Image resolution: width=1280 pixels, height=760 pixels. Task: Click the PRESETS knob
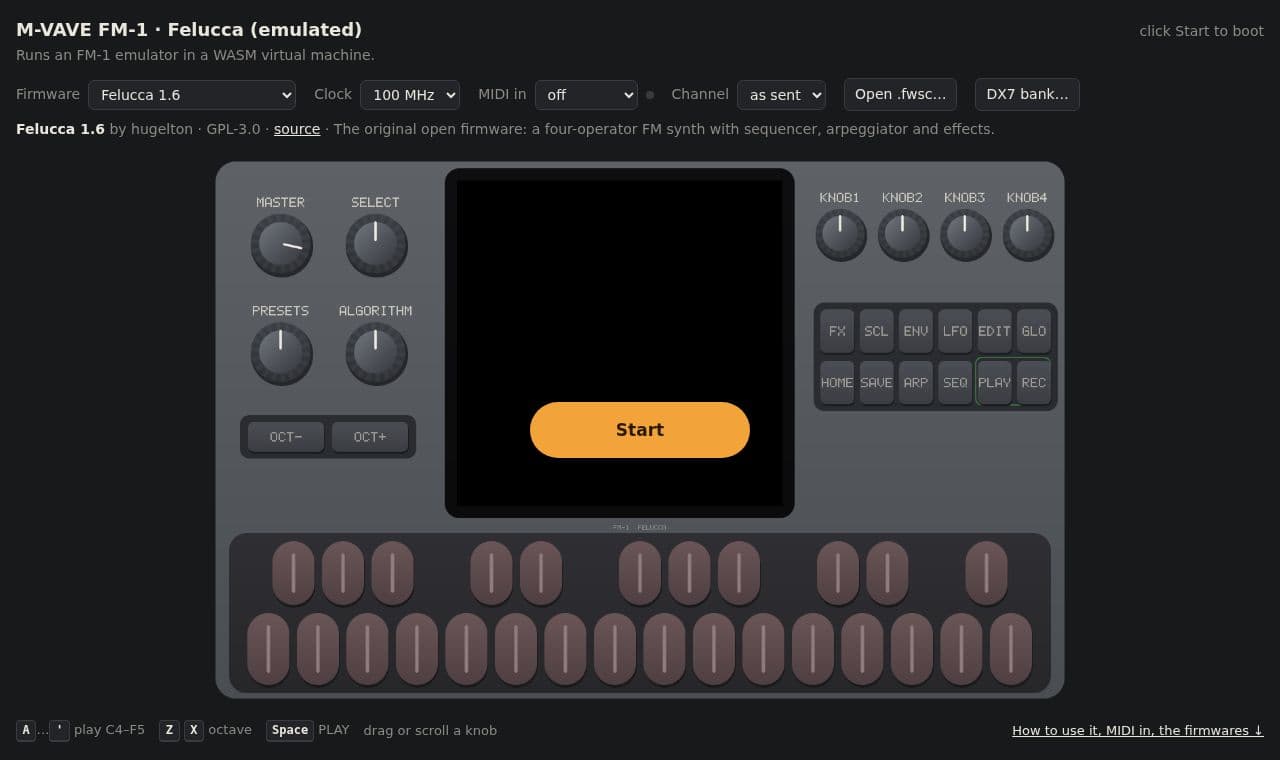coord(281,354)
